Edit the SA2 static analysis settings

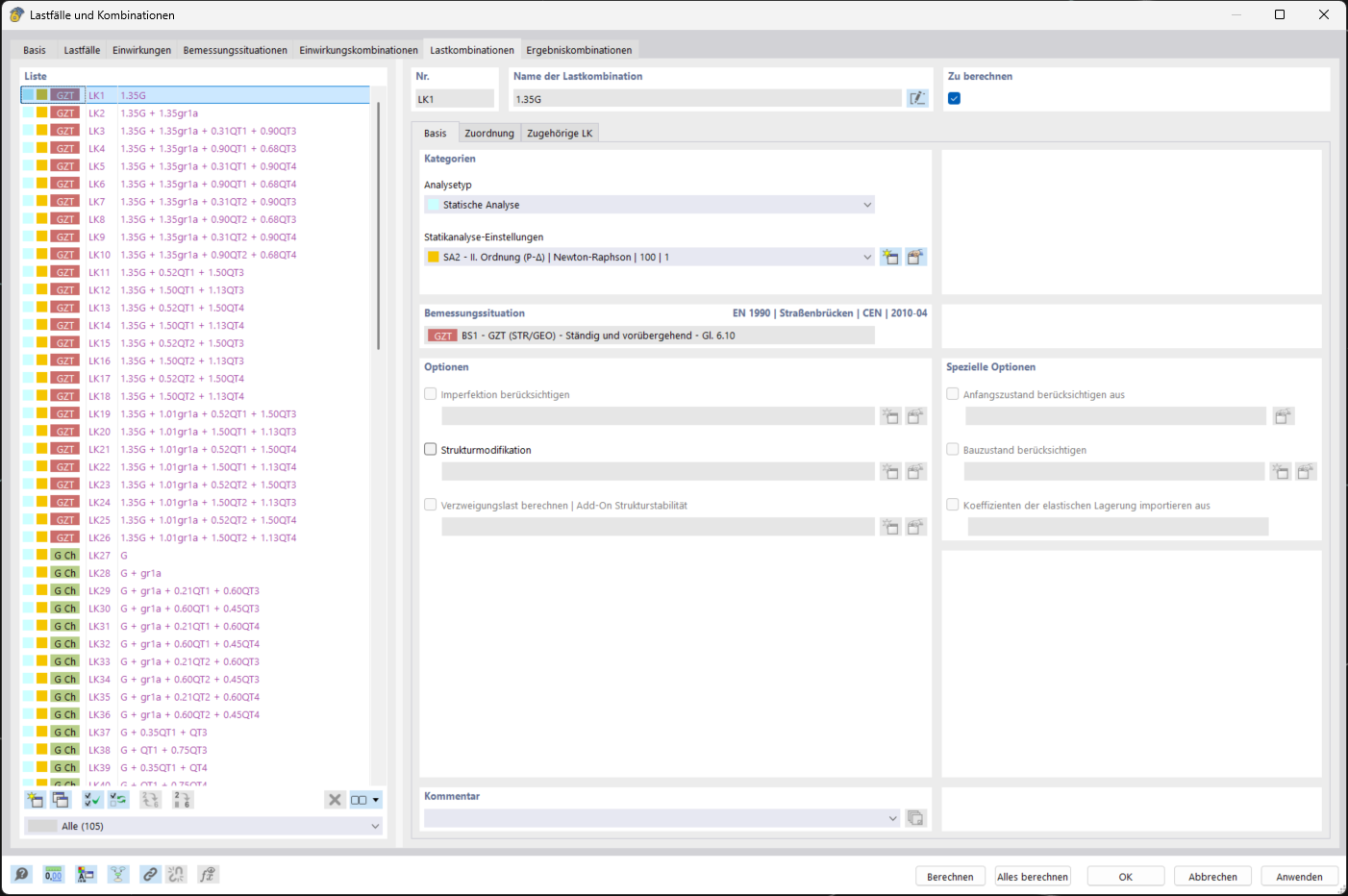click(914, 257)
